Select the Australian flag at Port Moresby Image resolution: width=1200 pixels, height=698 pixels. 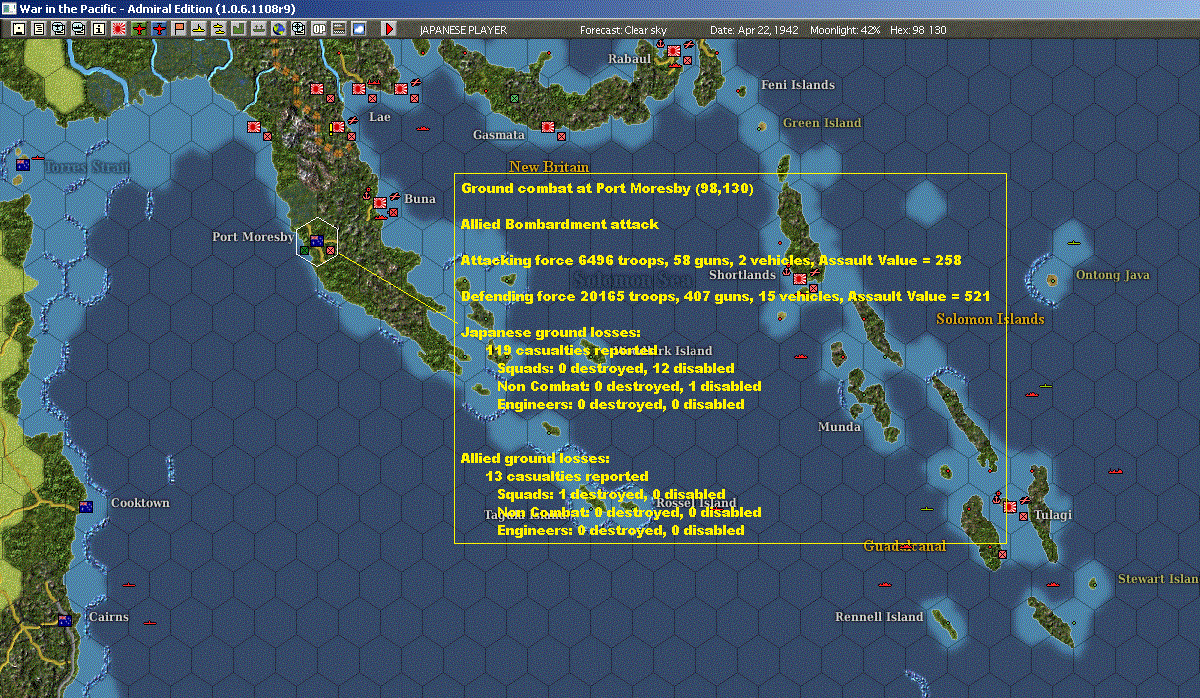tap(317, 240)
